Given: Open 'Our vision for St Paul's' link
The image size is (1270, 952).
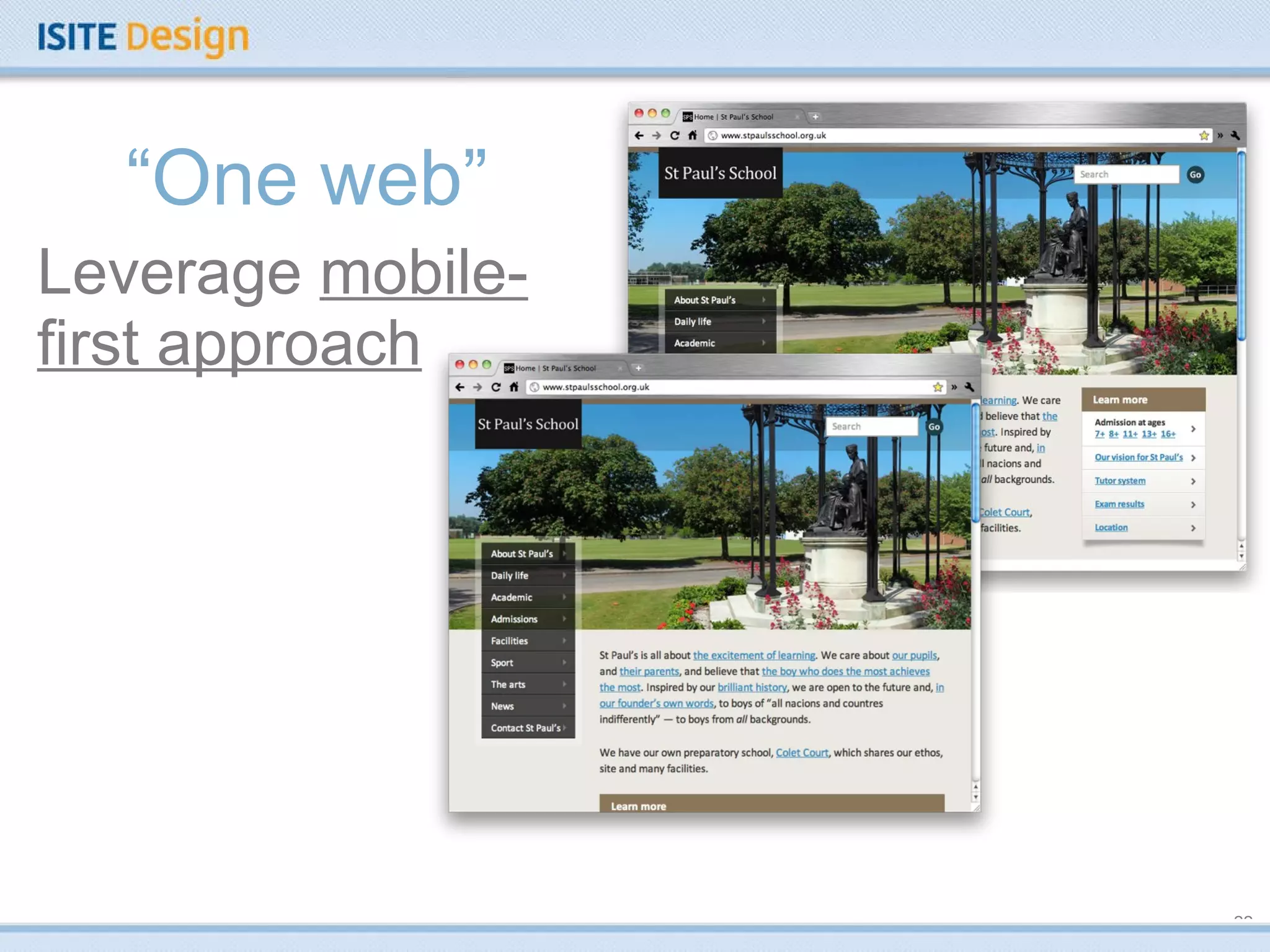Looking at the screenshot, I should [x=1139, y=457].
